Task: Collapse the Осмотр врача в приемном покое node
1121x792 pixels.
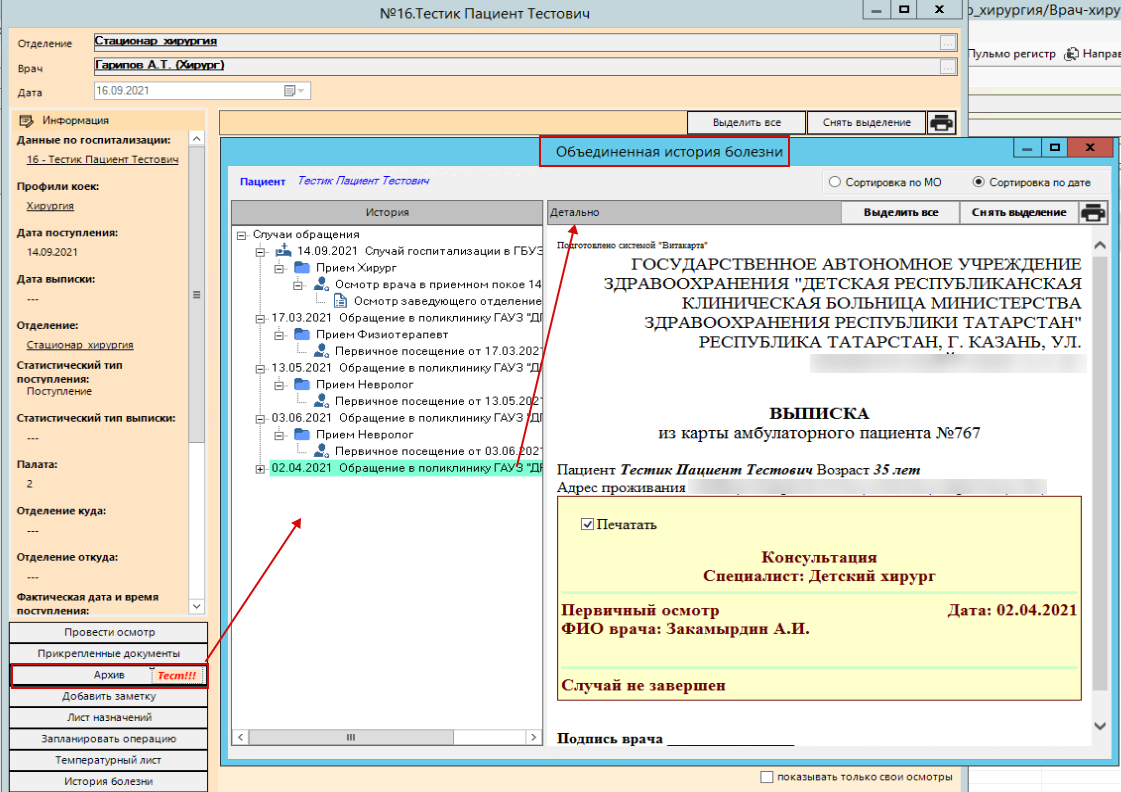Action: point(298,285)
